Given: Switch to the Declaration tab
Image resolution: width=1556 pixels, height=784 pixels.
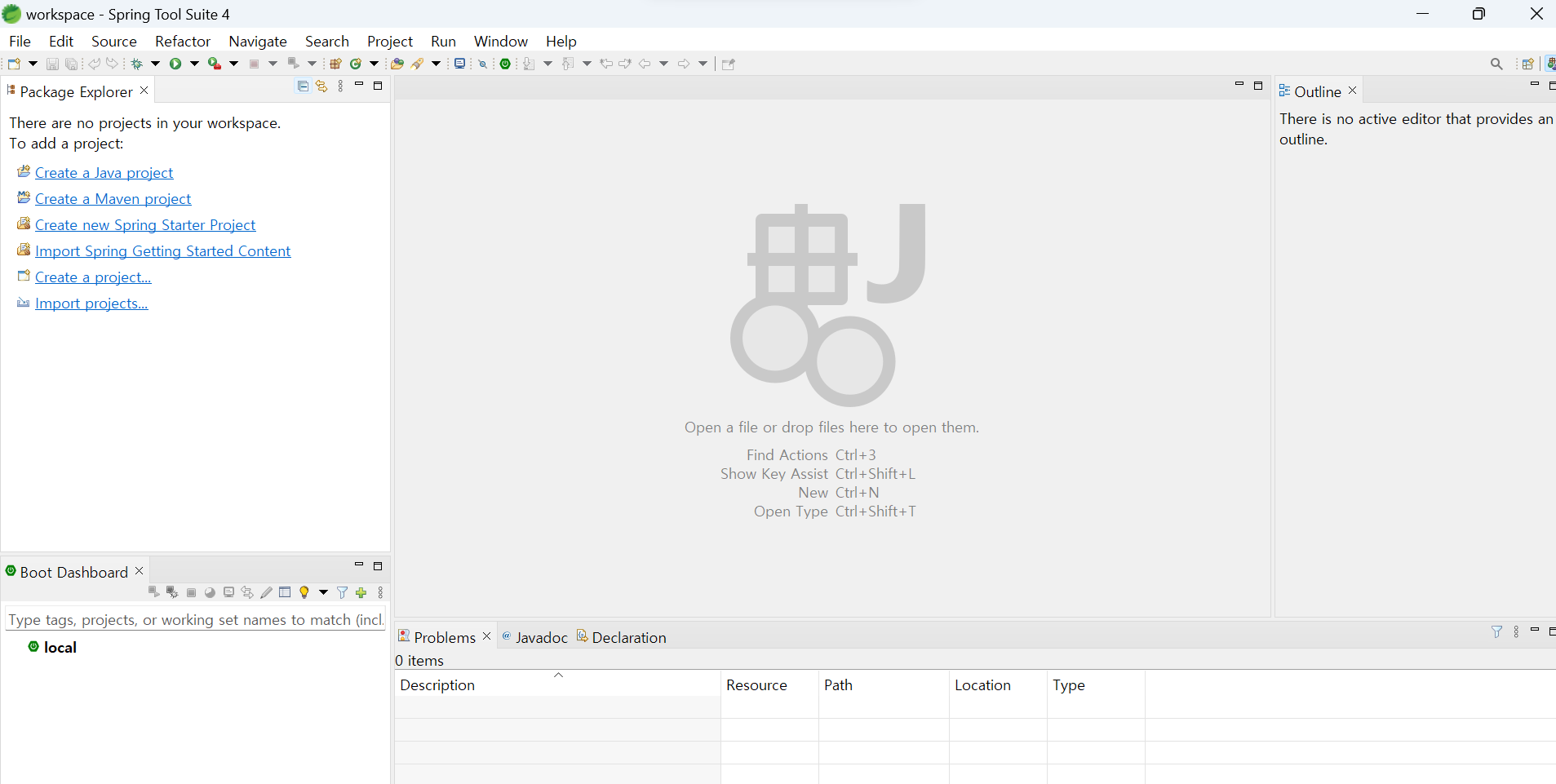Looking at the screenshot, I should (x=622, y=637).
